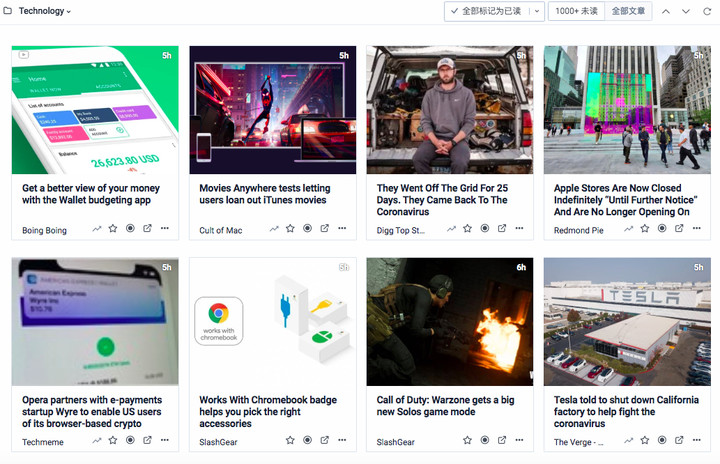Click the Cult of Mac source name
This screenshot has width=720, height=464.
tap(220, 231)
